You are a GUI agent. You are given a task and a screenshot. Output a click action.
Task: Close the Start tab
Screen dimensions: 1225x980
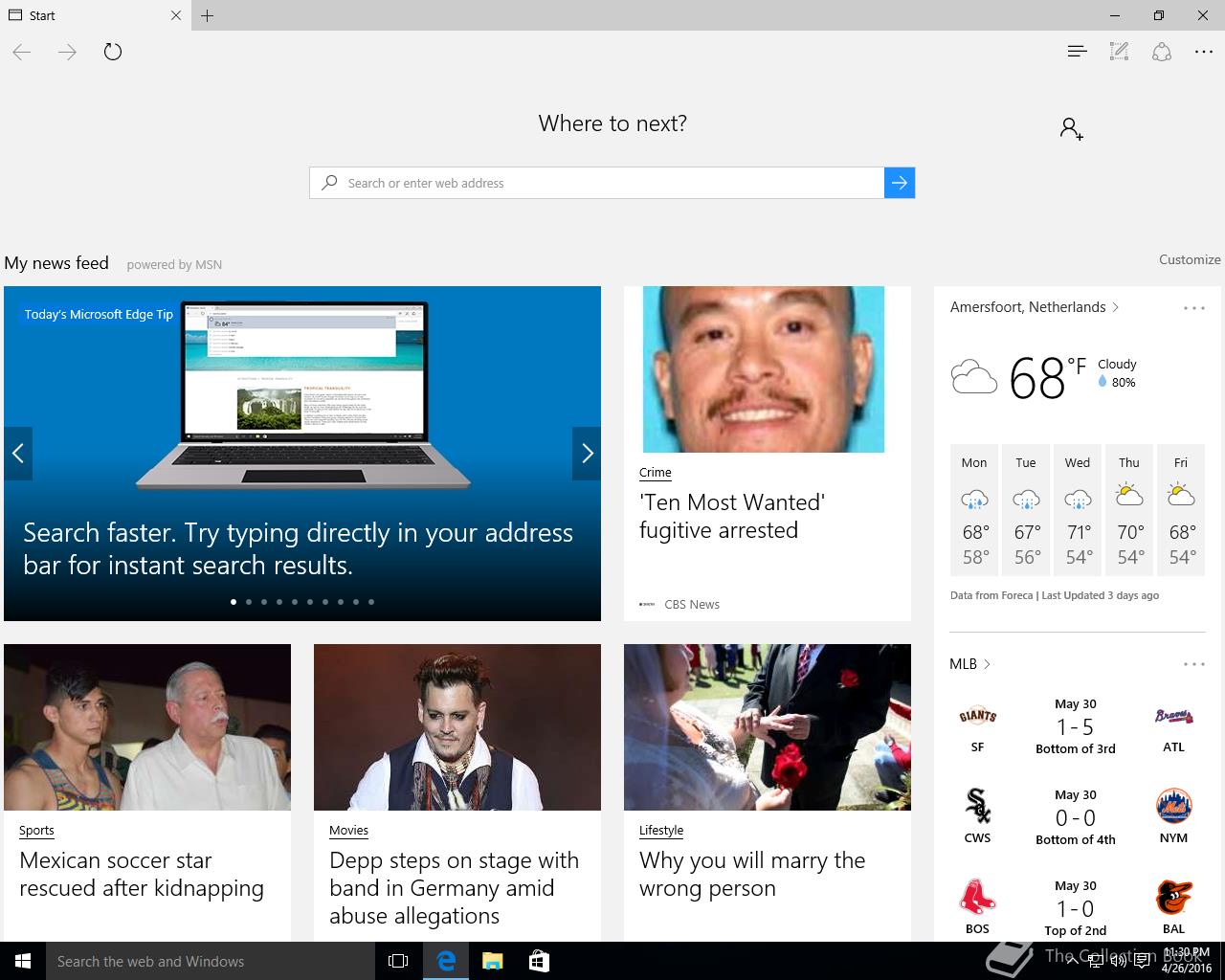click(x=175, y=15)
